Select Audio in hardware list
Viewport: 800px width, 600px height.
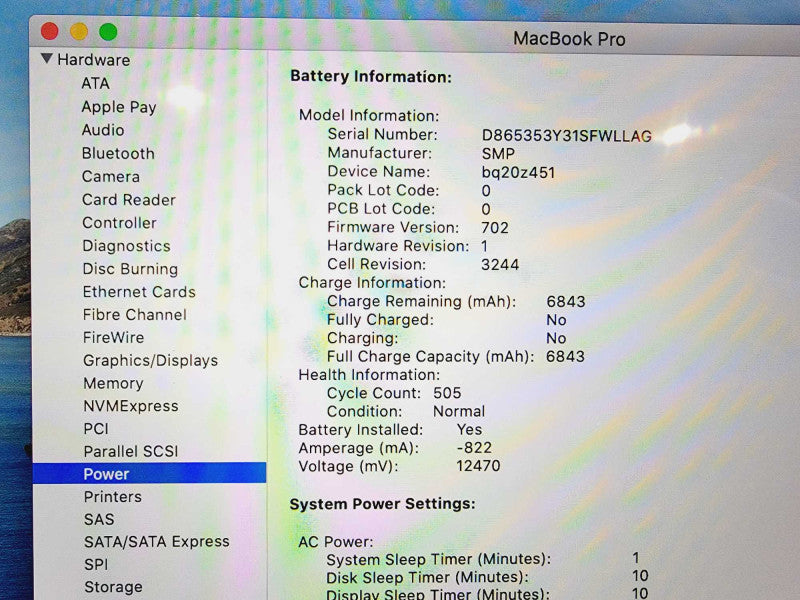103,130
